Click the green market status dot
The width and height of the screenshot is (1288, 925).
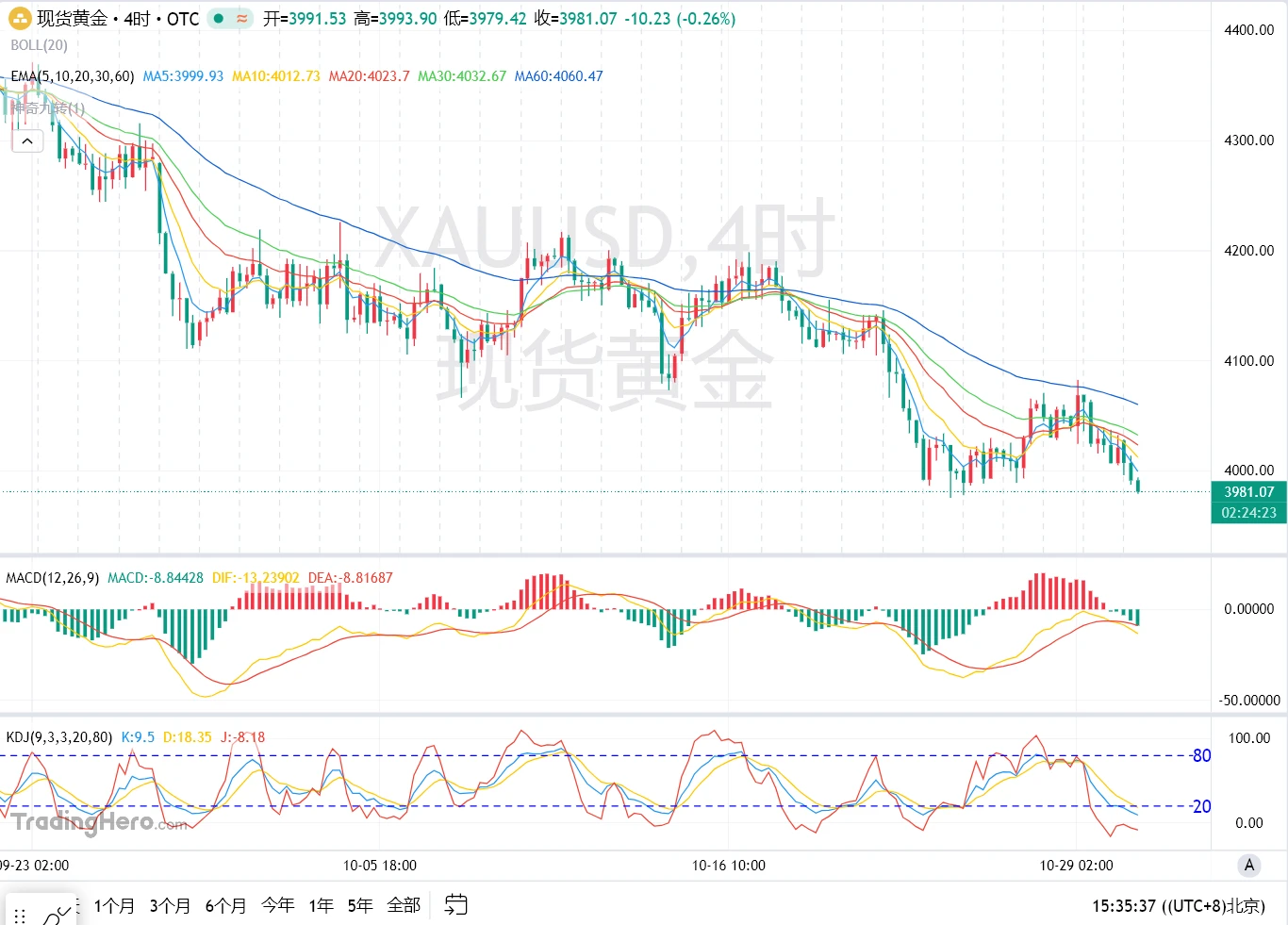pos(219,18)
